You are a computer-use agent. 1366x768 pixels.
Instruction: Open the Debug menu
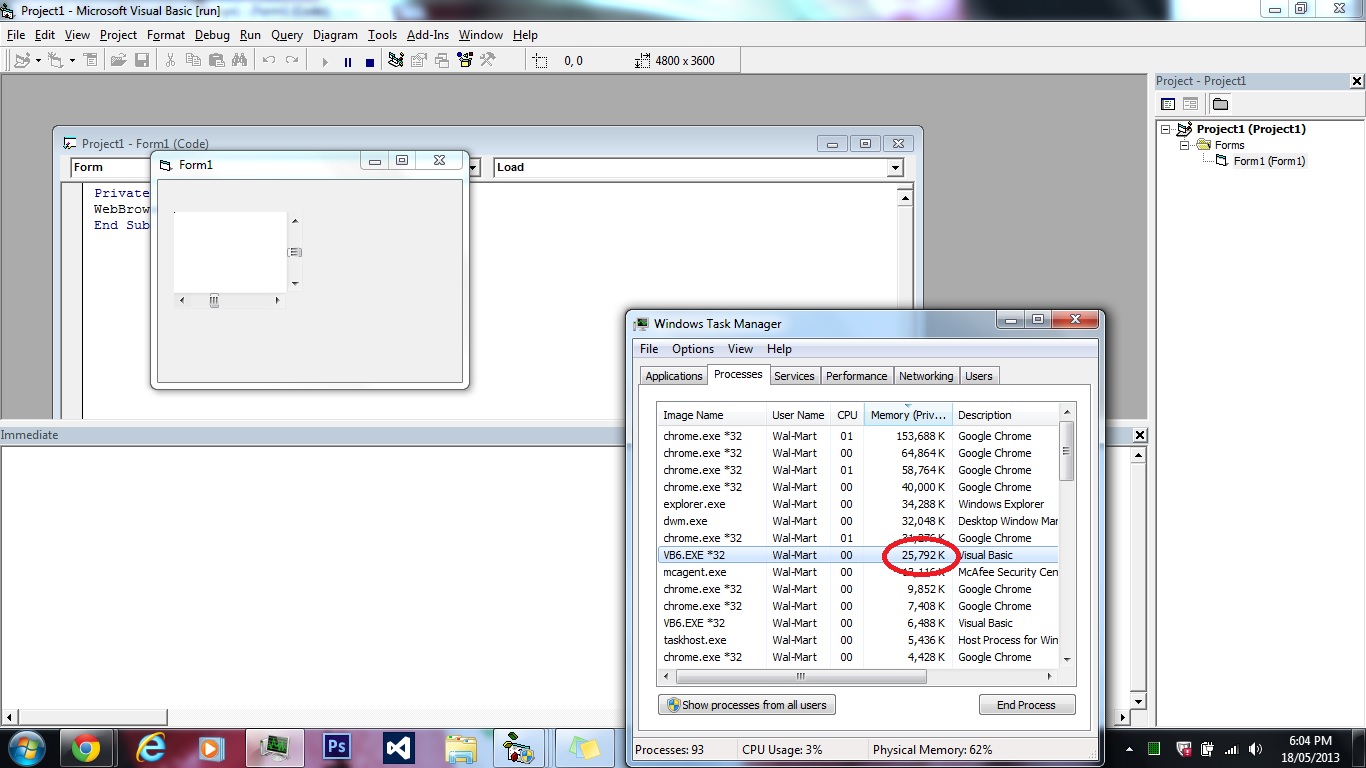(x=212, y=35)
